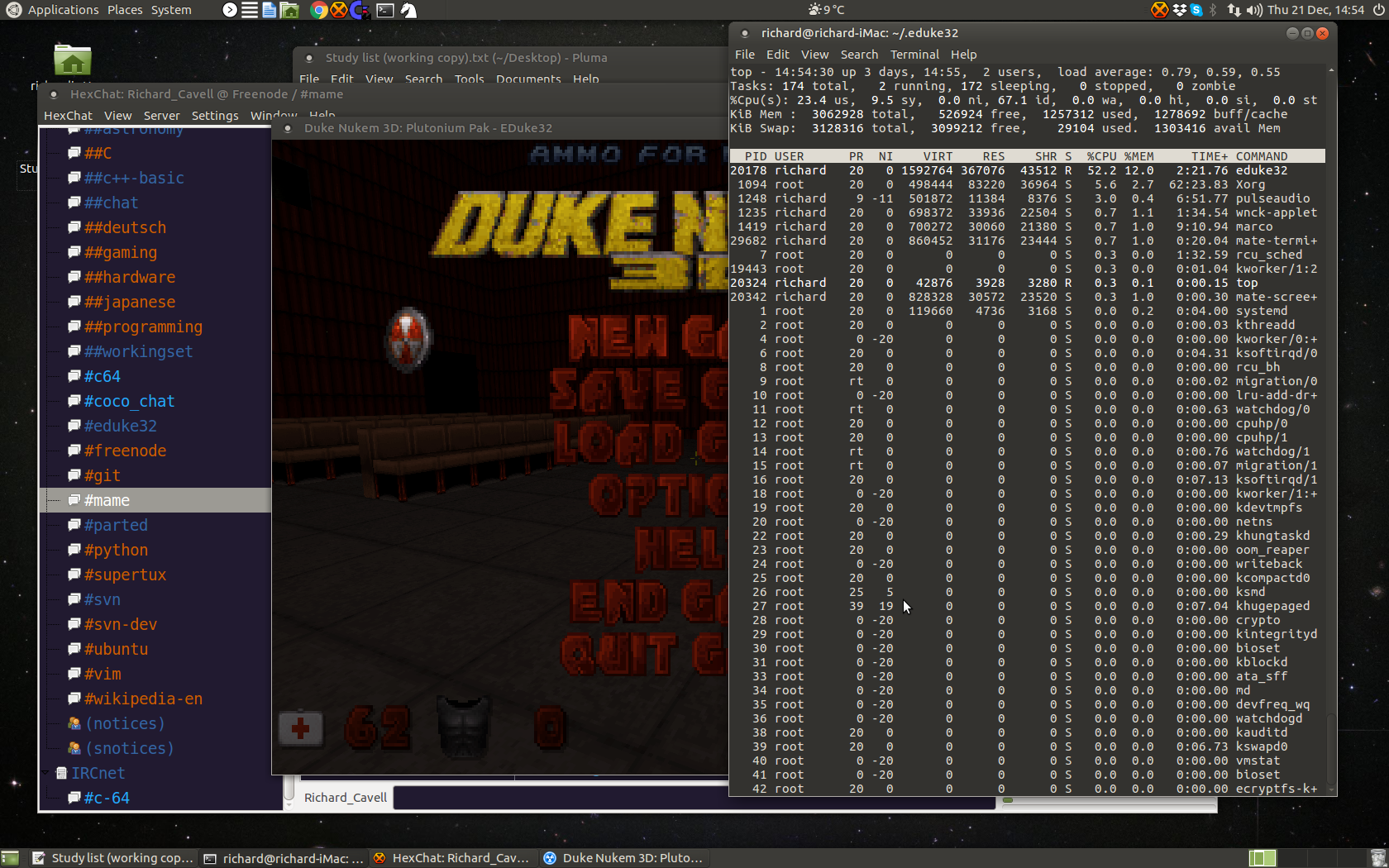Open Places menu

125,10
